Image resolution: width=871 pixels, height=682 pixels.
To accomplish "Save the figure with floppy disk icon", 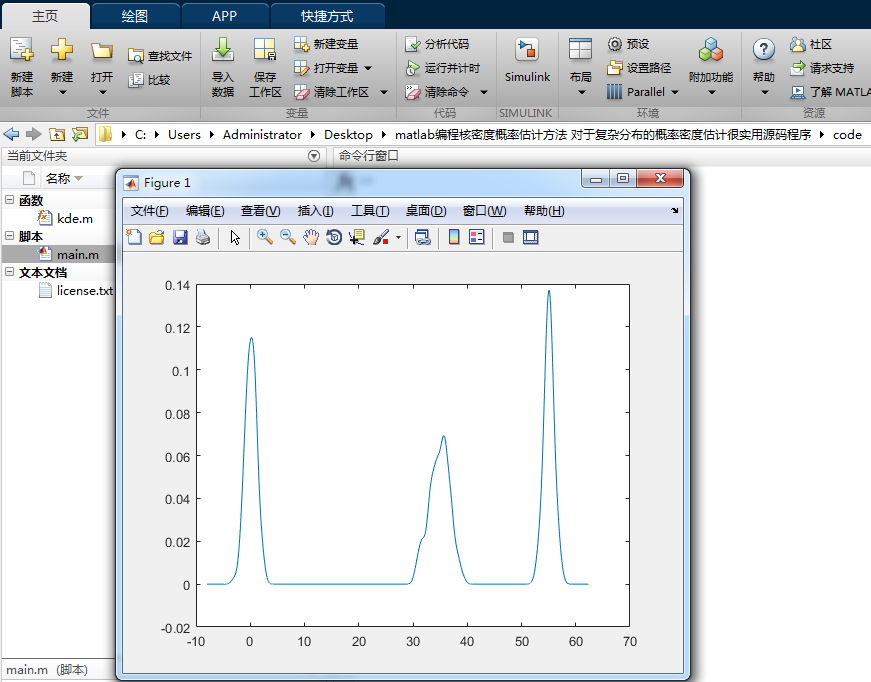I will click(x=180, y=238).
